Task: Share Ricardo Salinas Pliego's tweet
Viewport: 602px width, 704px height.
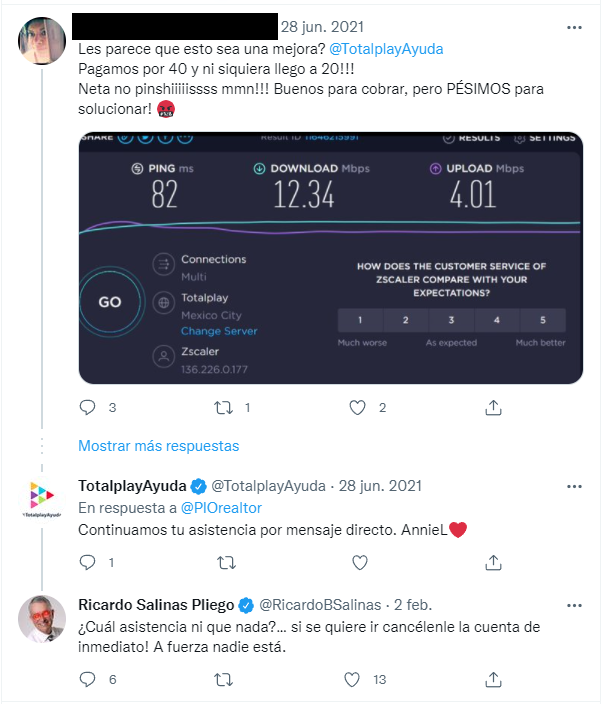Action: [x=492, y=679]
